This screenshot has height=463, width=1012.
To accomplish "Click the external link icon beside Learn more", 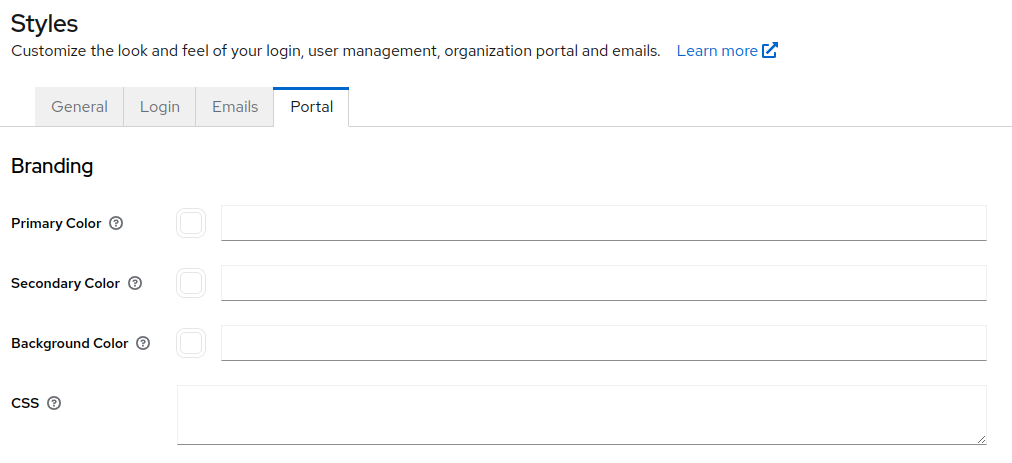I will click(770, 51).
